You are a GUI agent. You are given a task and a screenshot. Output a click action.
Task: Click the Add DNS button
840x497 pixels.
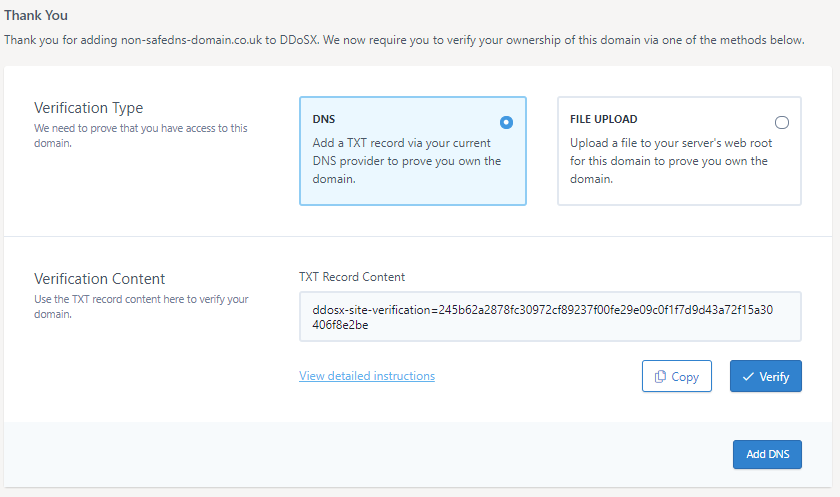pos(767,454)
